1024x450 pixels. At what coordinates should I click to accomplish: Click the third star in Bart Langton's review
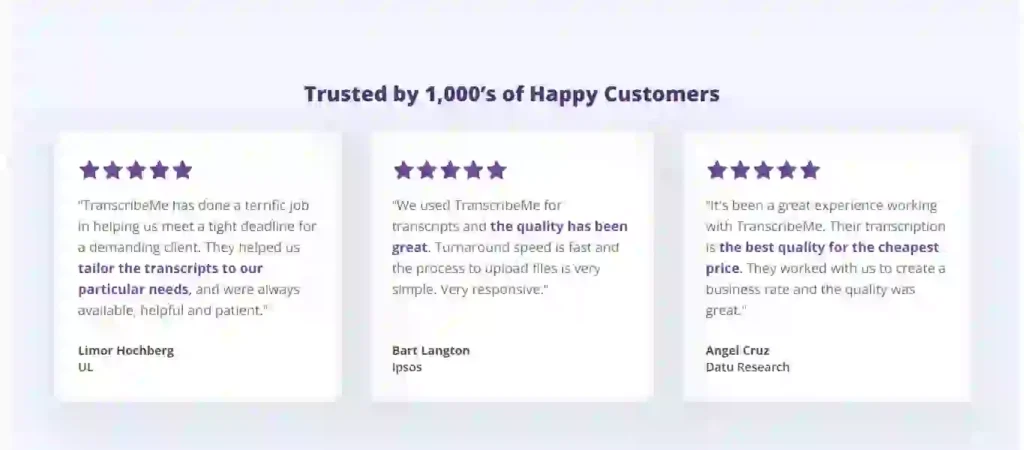(x=450, y=170)
